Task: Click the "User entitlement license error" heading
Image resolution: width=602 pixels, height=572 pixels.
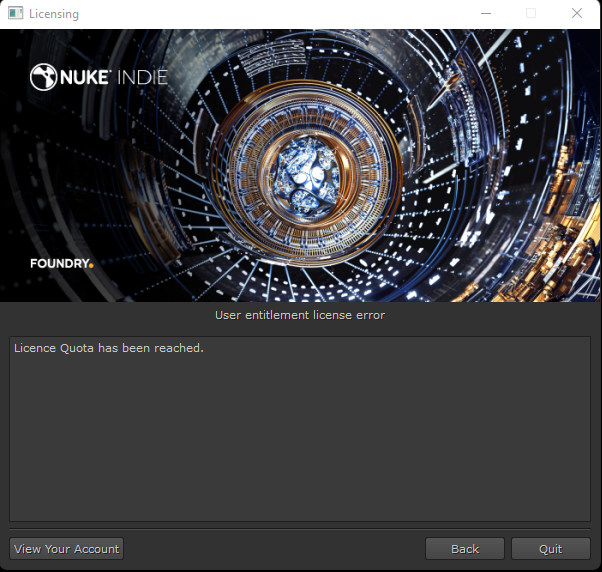Action: [300, 315]
